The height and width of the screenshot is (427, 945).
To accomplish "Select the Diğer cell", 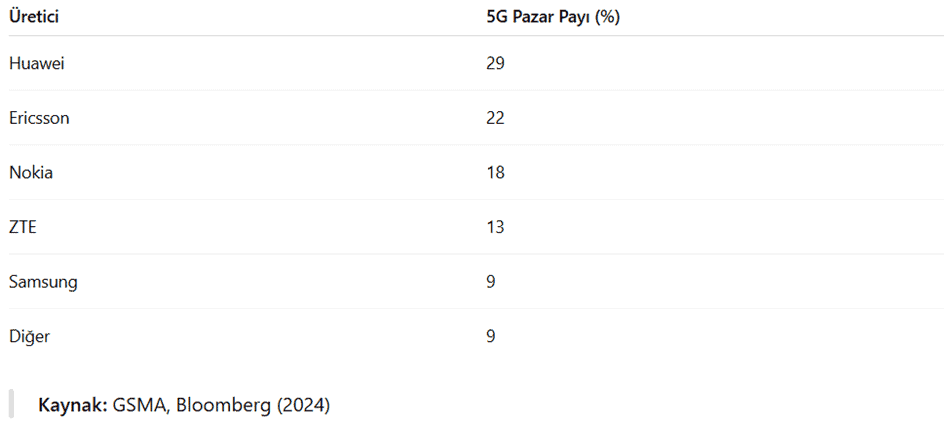I will coord(29,336).
